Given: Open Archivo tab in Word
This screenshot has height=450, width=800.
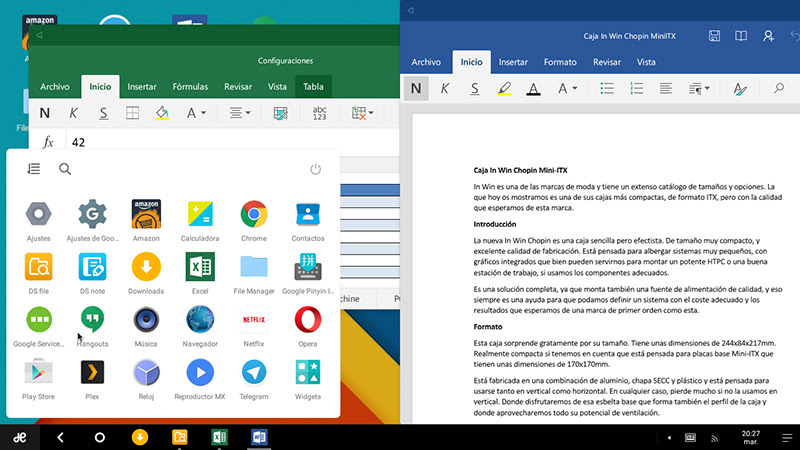Looking at the screenshot, I should coord(426,62).
